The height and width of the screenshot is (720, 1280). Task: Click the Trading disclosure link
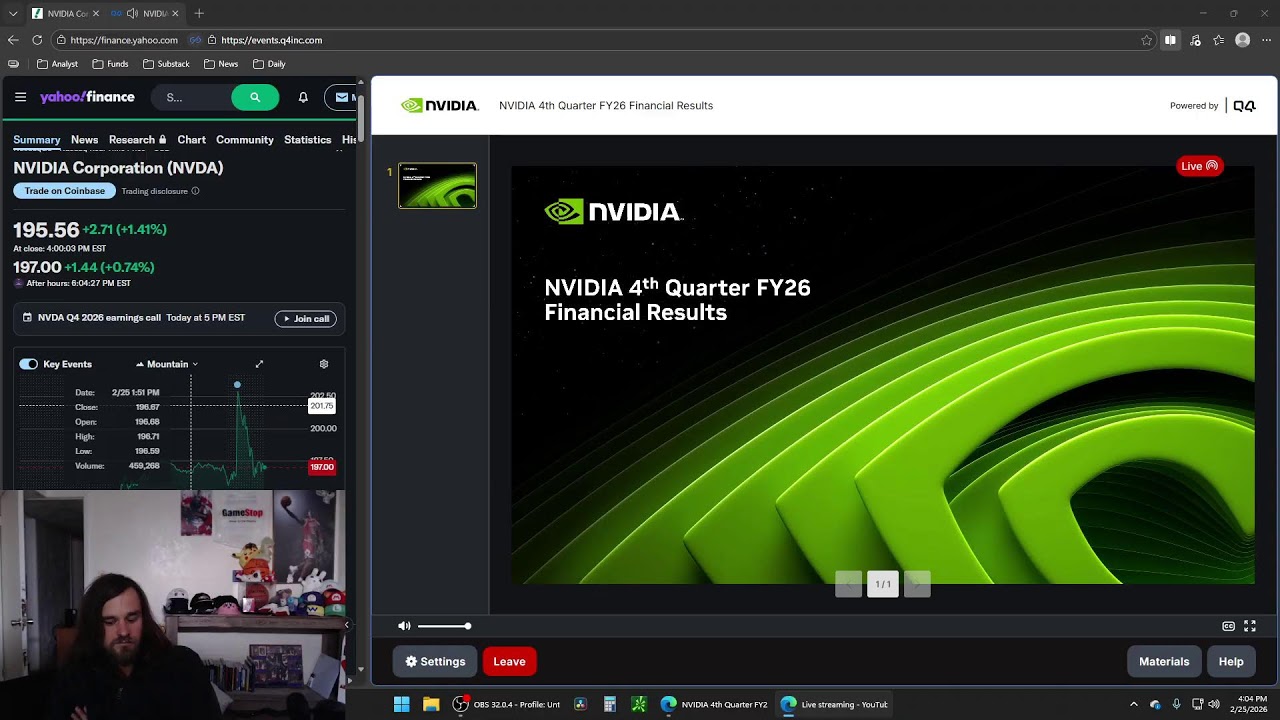coord(154,191)
